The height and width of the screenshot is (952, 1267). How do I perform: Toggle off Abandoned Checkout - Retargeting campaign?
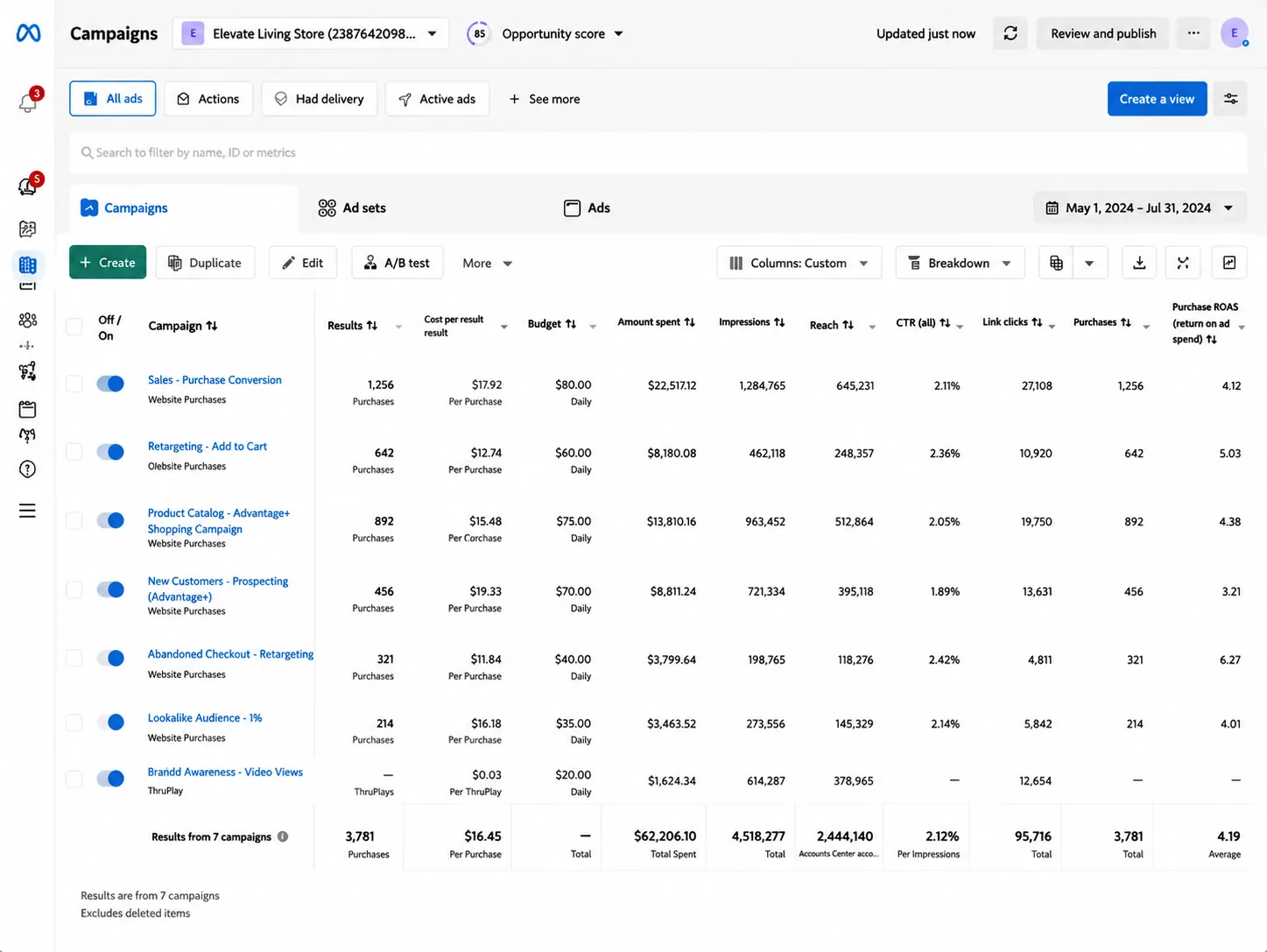point(110,658)
